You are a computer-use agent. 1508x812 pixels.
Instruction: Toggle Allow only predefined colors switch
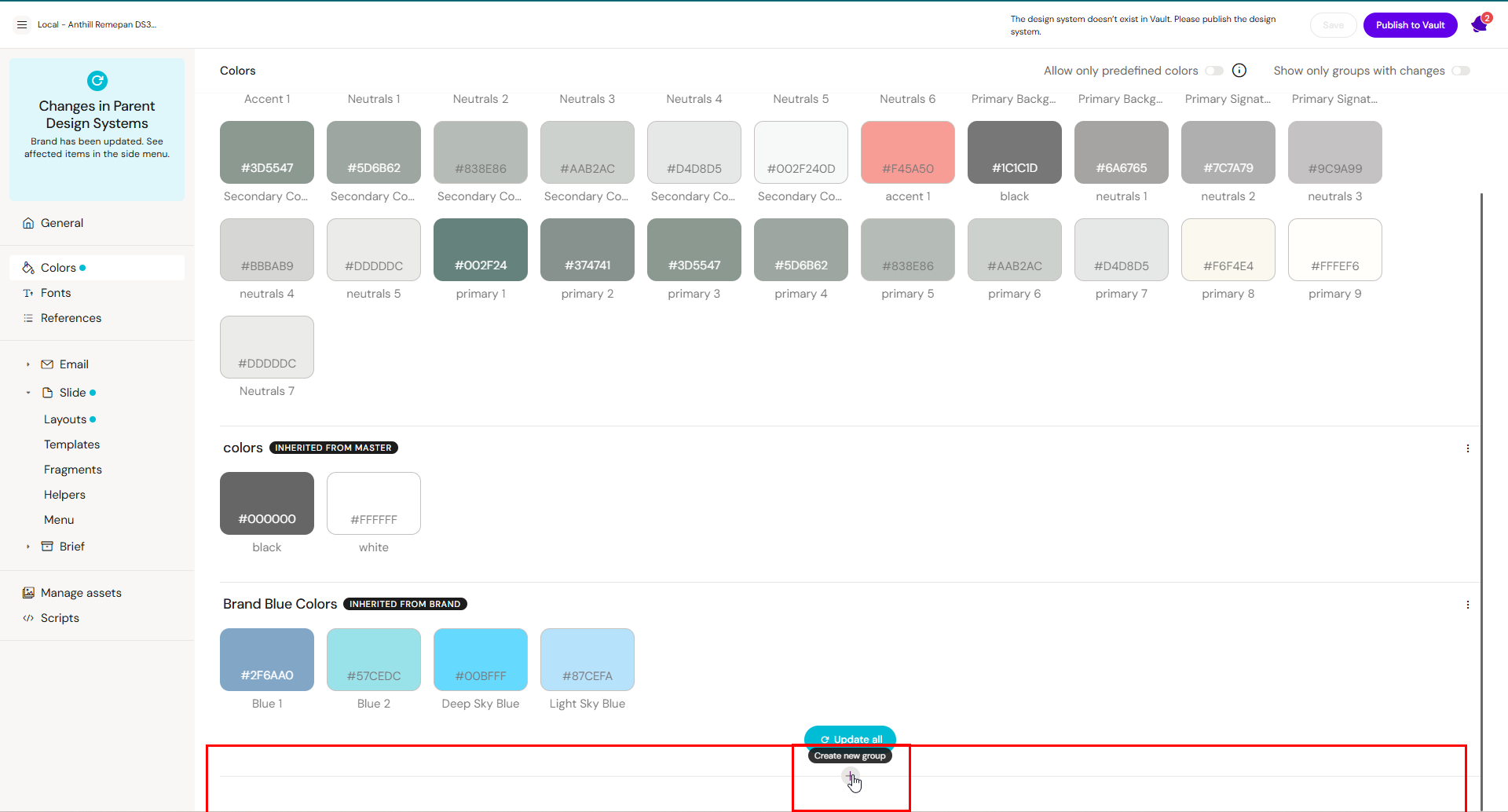(x=1214, y=71)
